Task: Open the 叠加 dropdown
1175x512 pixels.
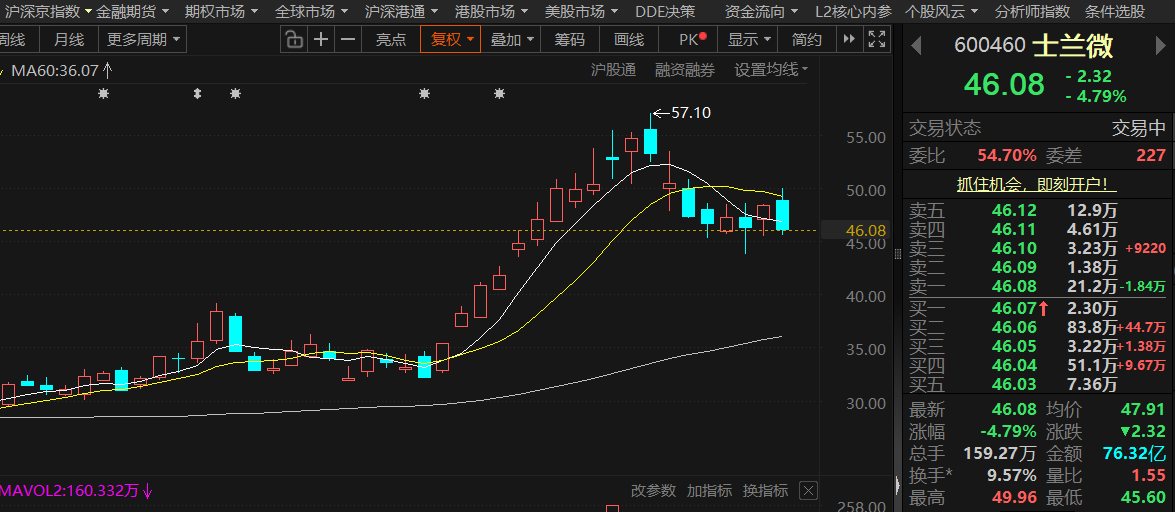Action: tap(513, 40)
